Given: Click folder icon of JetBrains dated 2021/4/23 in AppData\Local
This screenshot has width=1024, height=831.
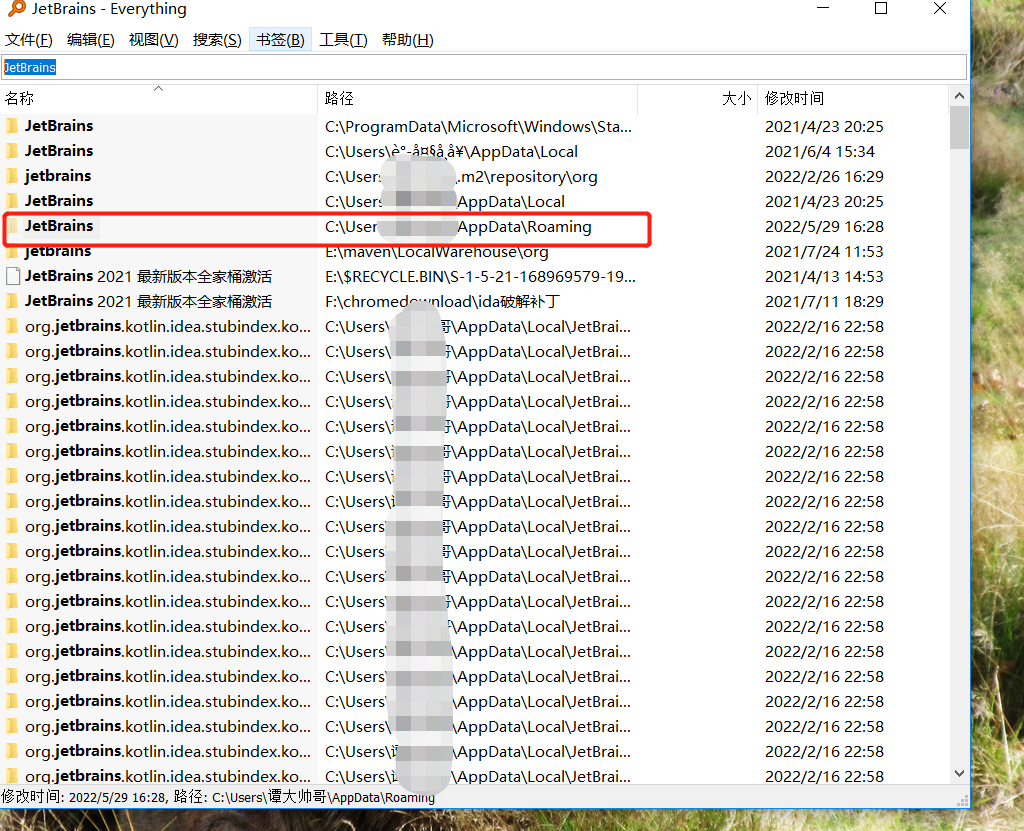Looking at the screenshot, I should 12,201.
